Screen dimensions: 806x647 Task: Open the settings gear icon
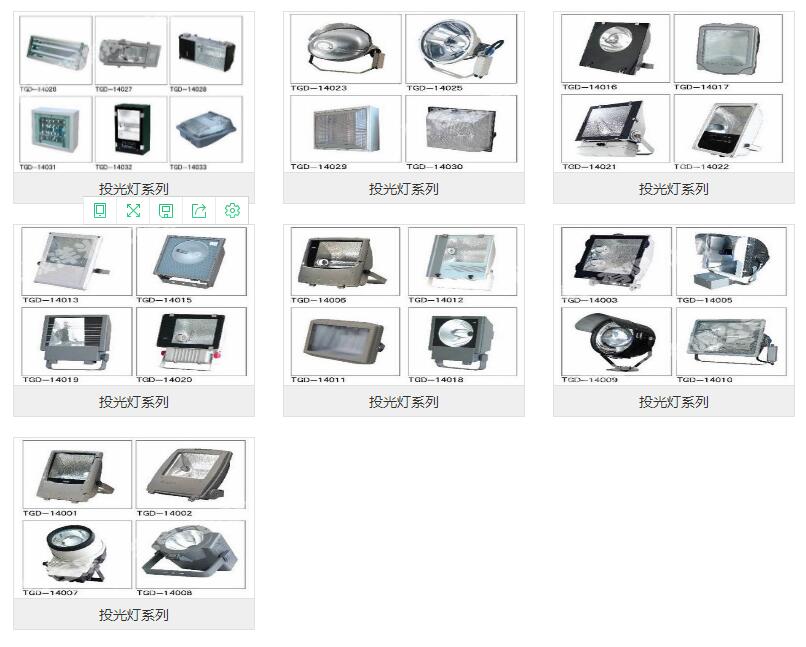click(x=232, y=211)
